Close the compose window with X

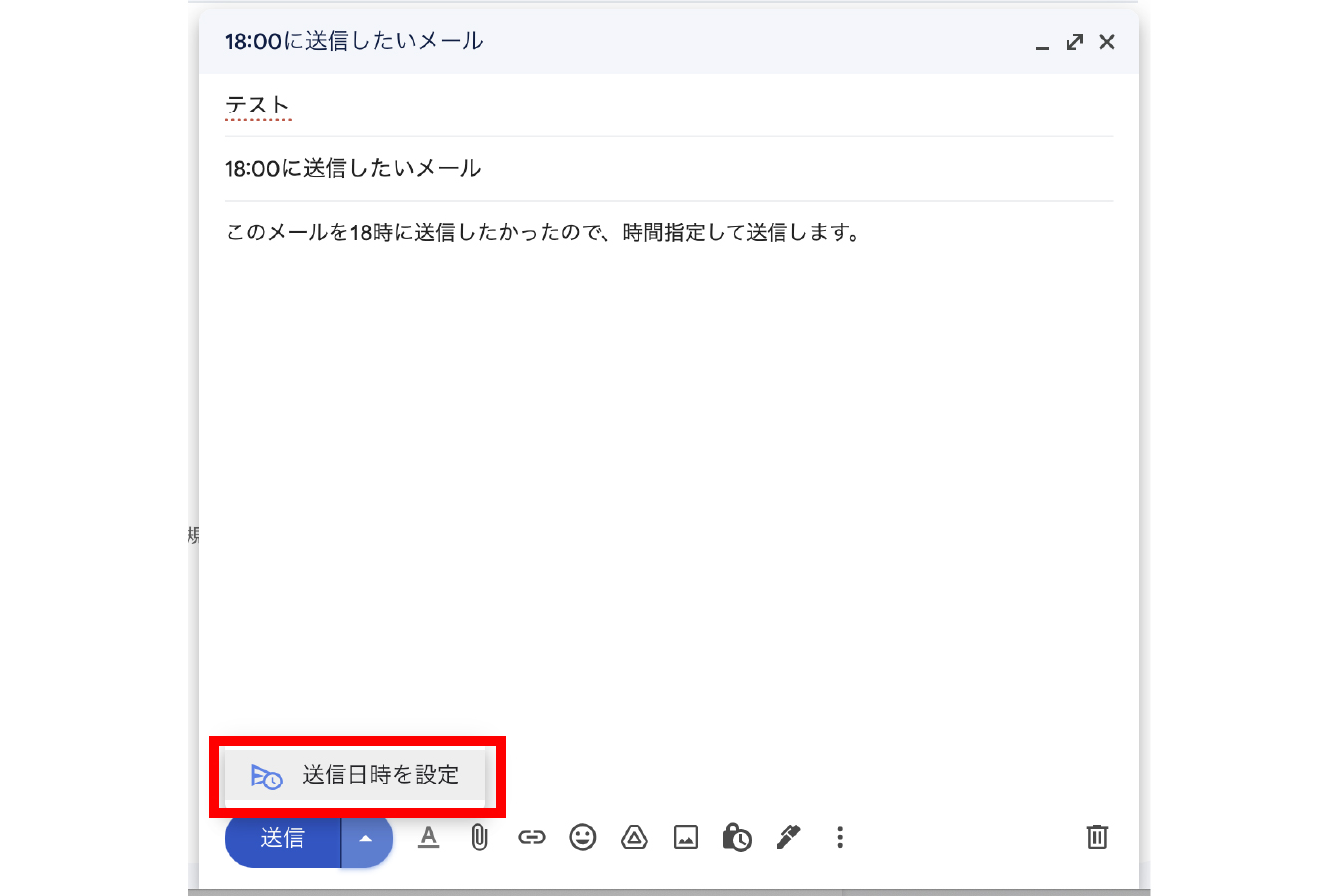(1107, 42)
